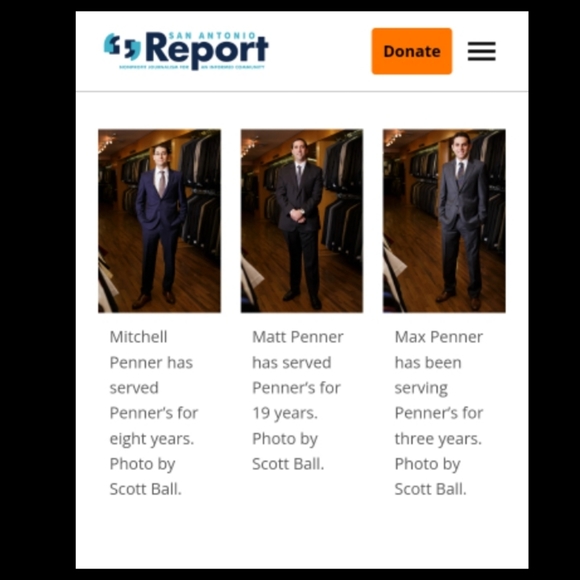Viewport: 580px width, 580px height.
Task: Click the Matt Penner caption text
Action: pyautogui.click(x=298, y=400)
